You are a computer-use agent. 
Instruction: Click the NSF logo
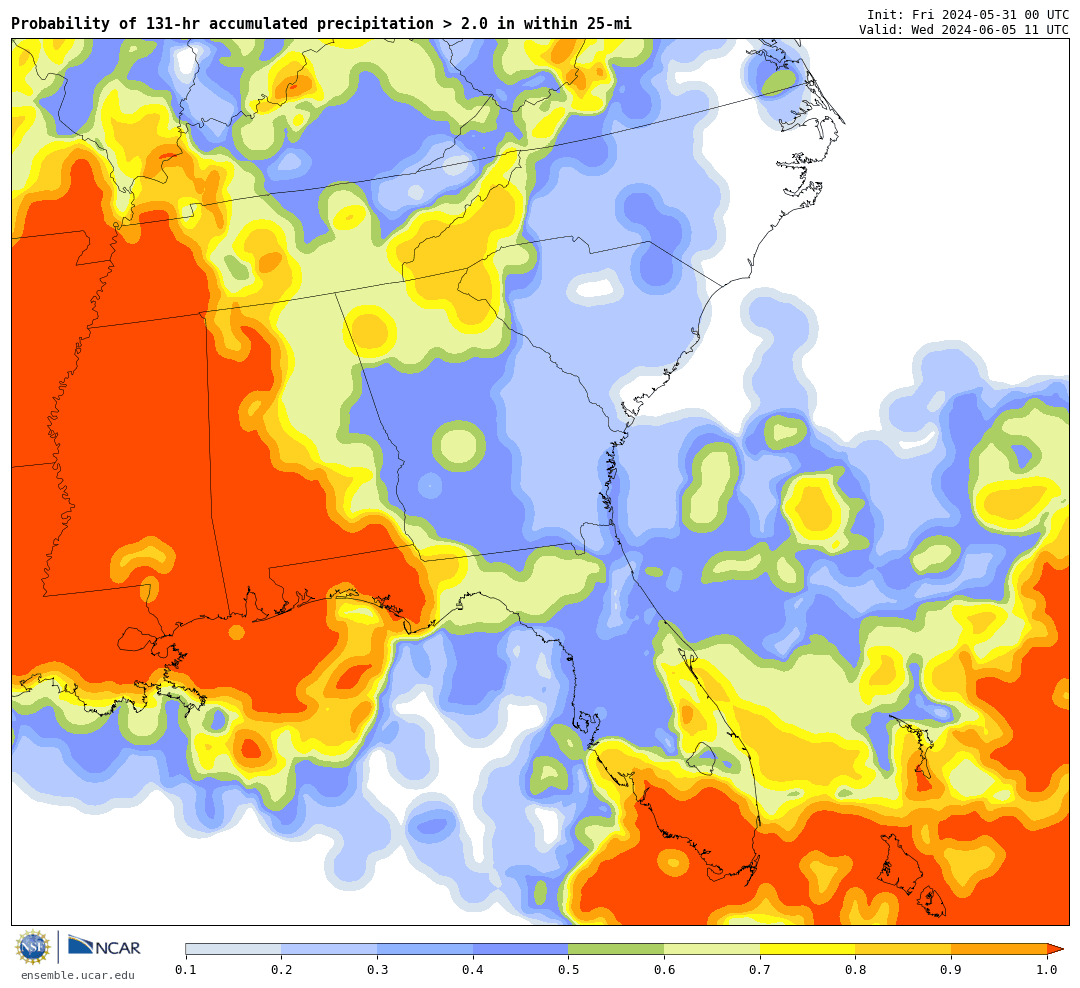click(33, 947)
